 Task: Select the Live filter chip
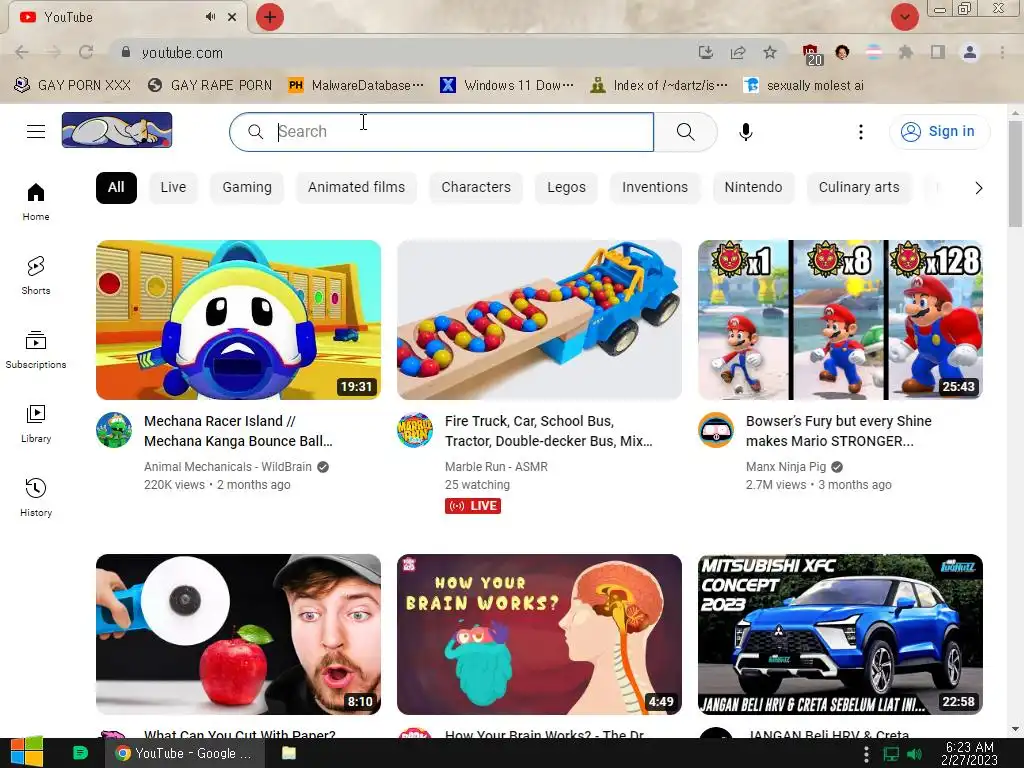pos(173,187)
